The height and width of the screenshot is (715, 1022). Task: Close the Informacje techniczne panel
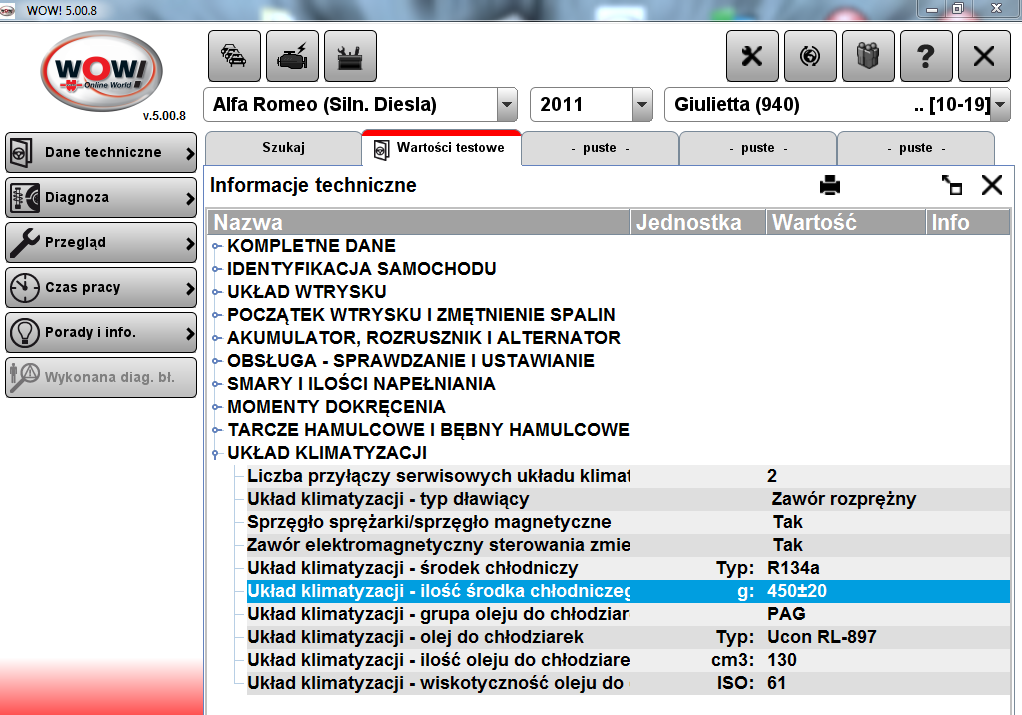[x=991, y=185]
